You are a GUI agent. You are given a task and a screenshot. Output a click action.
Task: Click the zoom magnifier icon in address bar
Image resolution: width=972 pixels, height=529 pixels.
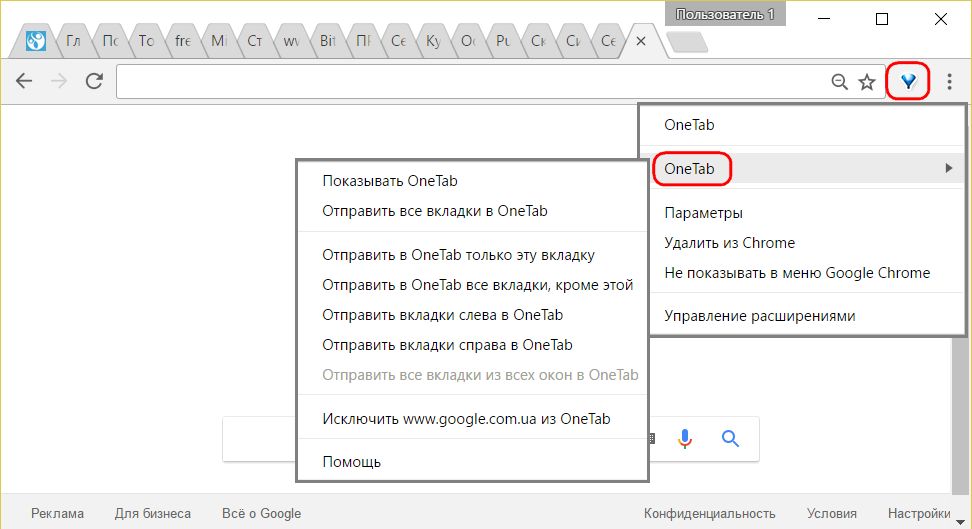pos(839,81)
